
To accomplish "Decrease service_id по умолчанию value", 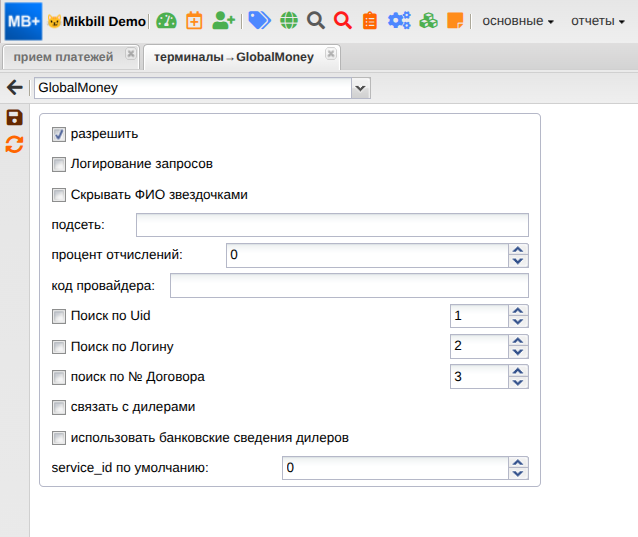I will (x=518, y=474).
